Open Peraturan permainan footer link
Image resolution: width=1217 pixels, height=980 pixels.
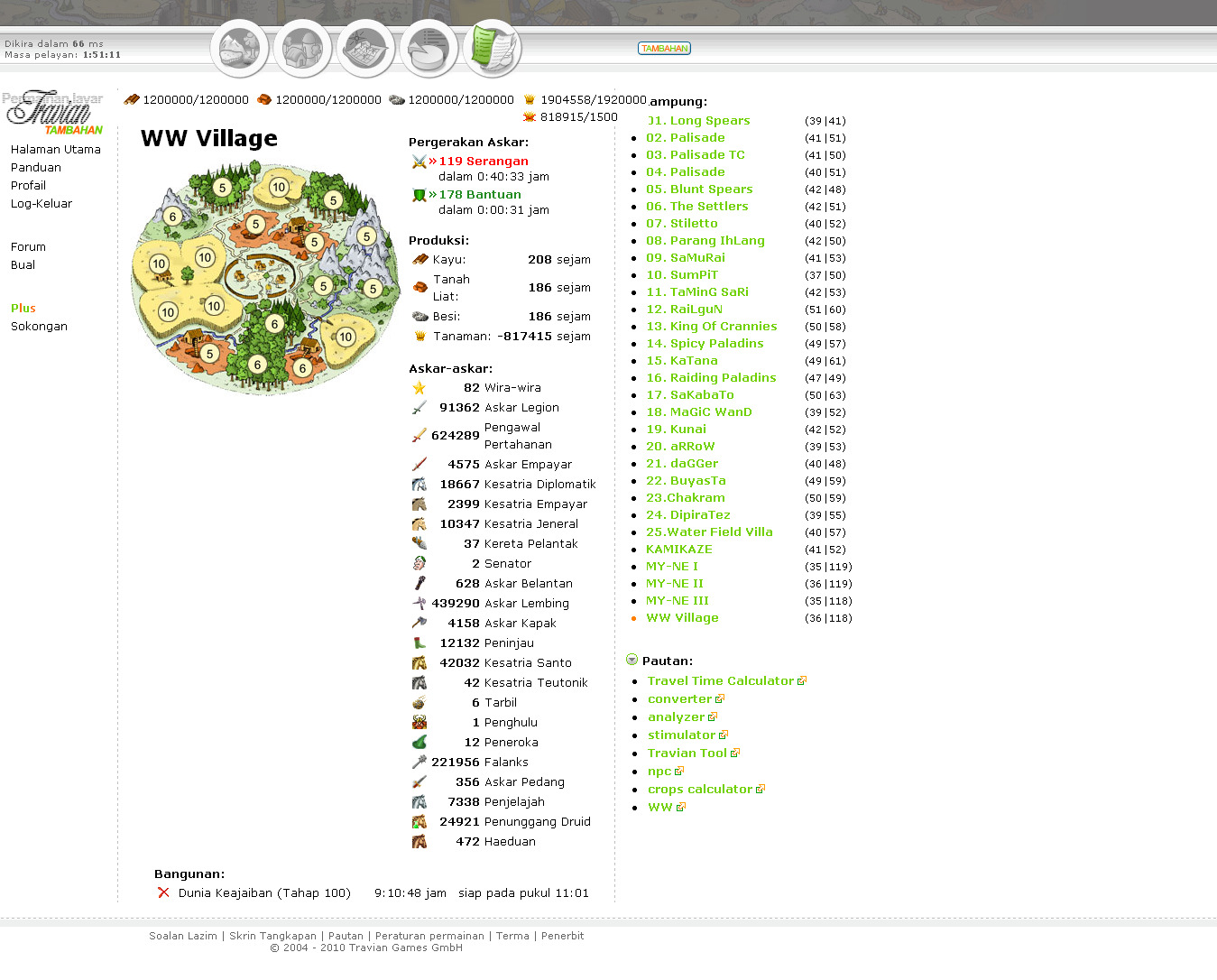point(429,937)
